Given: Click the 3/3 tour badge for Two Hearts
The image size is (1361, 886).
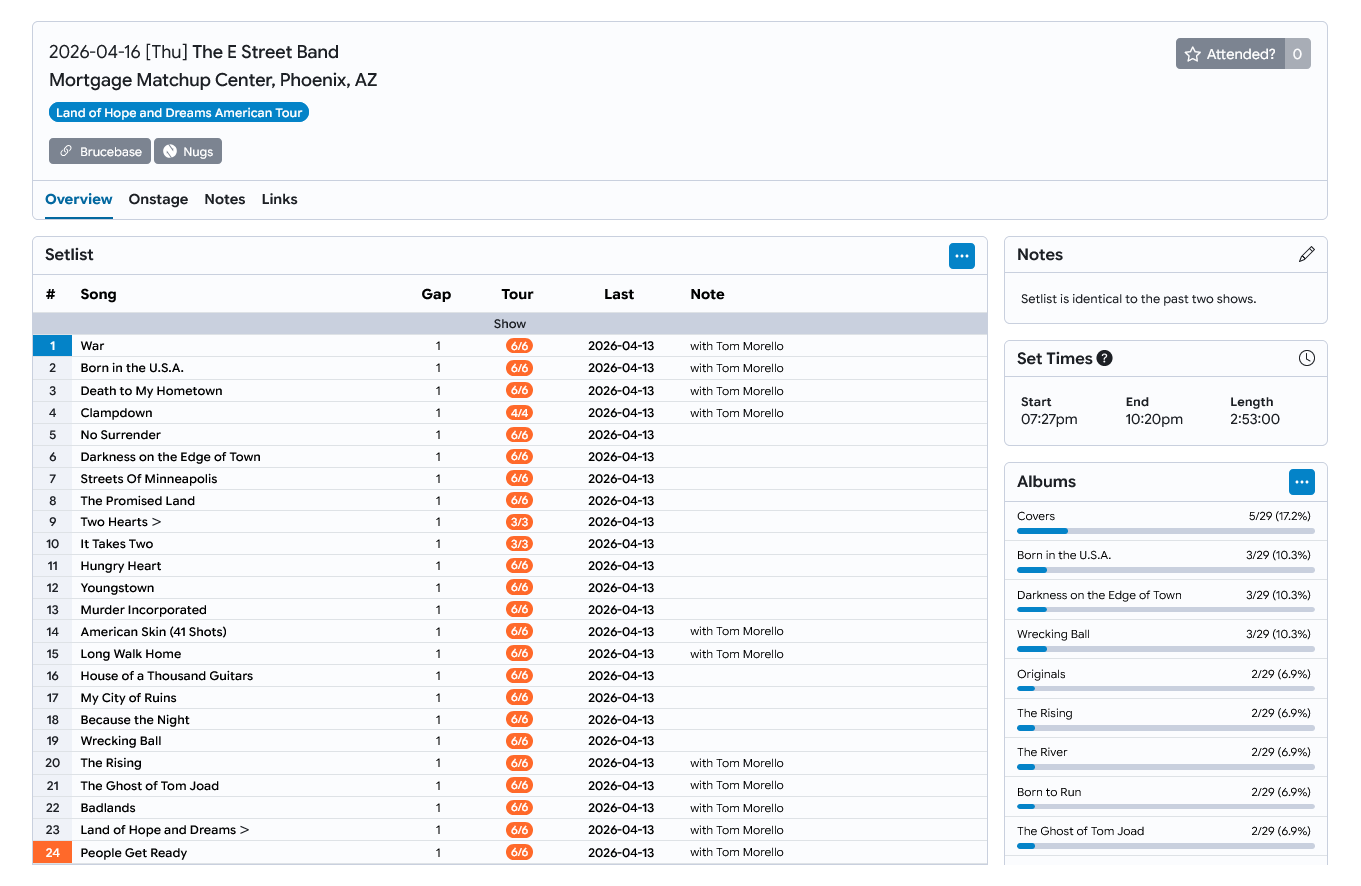Looking at the screenshot, I should pyautogui.click(x=518, y=522).
